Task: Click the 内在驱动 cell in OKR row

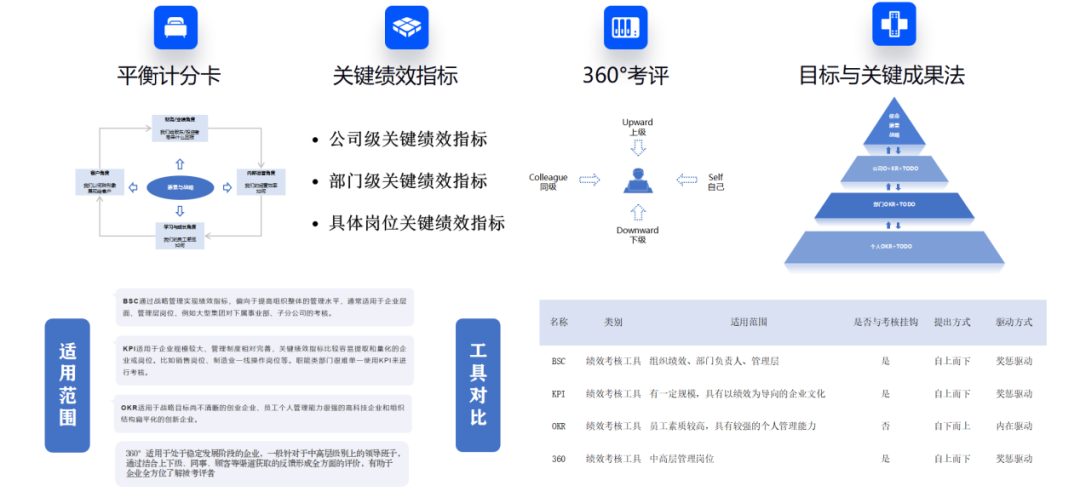Action: 1015,427
